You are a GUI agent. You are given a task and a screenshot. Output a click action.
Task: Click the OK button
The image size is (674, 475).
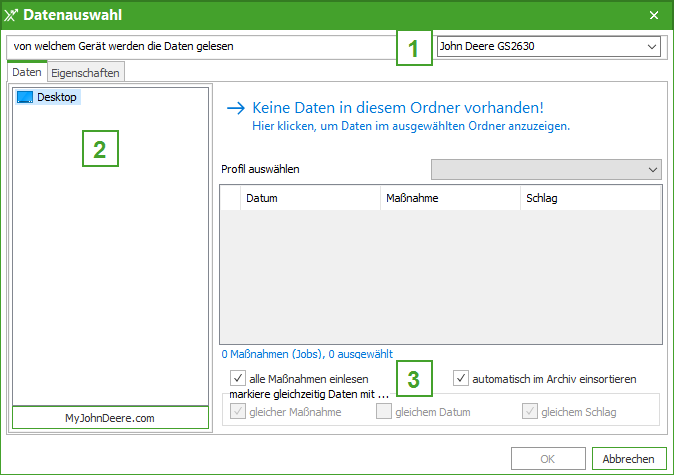(548, 458)
